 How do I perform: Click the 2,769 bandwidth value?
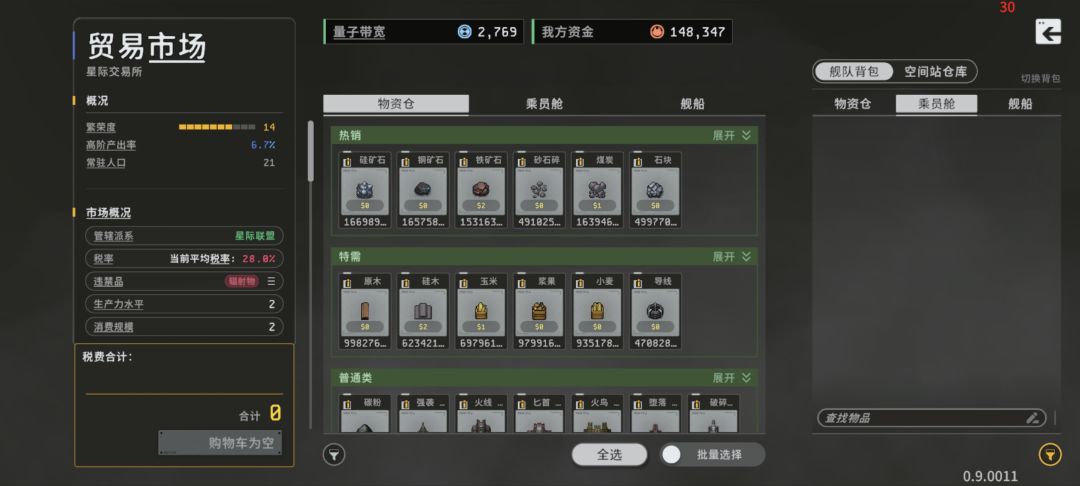tap(497, 32)
